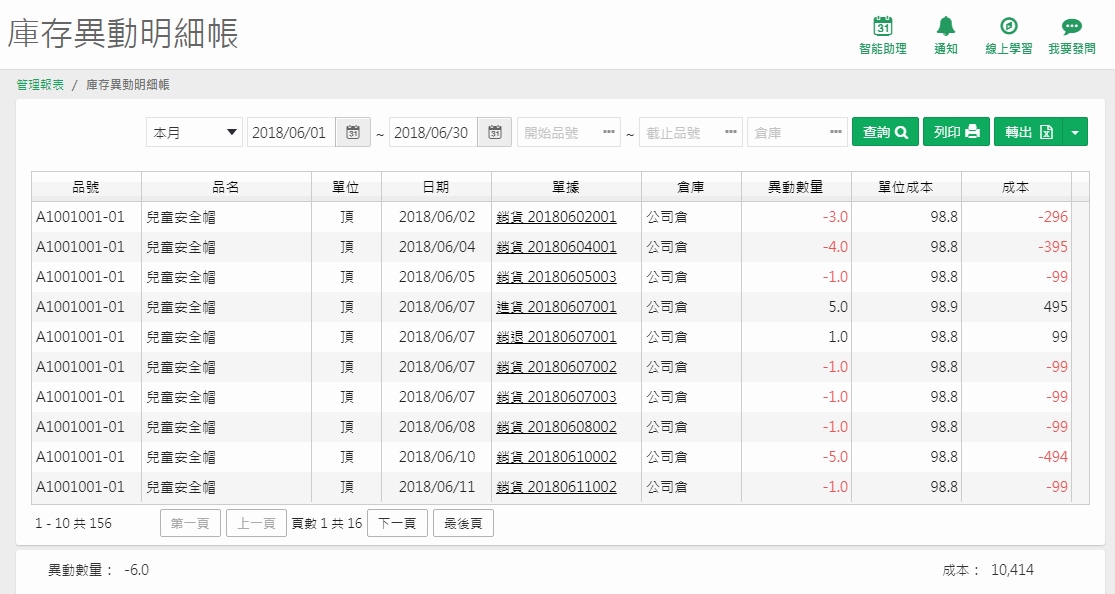The height and width of the screenshot is (594, 1115).
Task: Open document 銷貨 20180610002
Action: click(556, 457)
